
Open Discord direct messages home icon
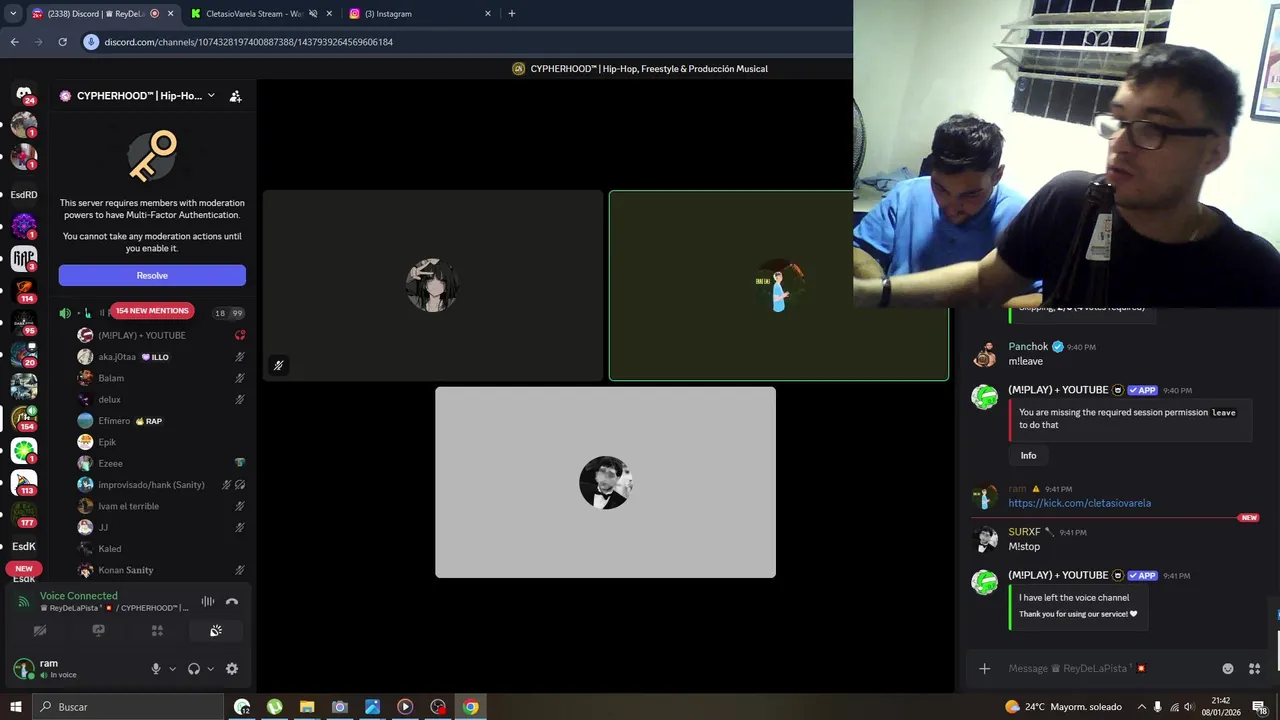pyautogui.click(x=24, y=93)
